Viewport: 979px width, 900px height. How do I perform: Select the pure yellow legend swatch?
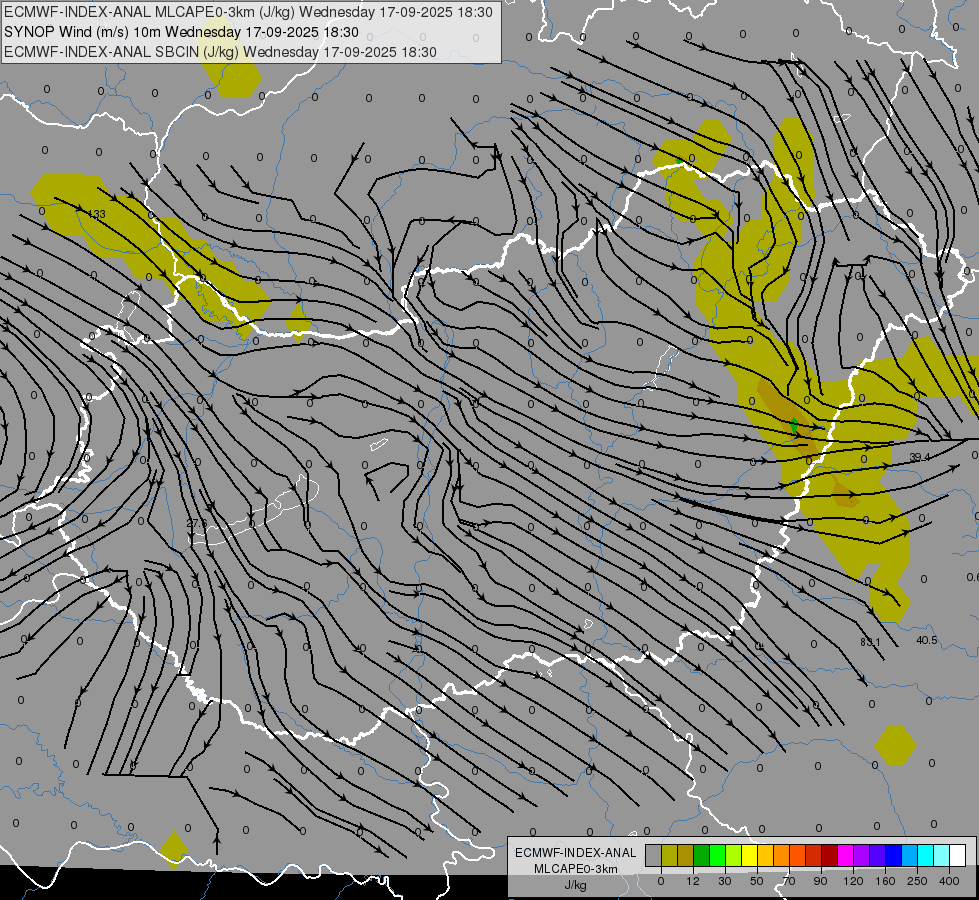749,855
